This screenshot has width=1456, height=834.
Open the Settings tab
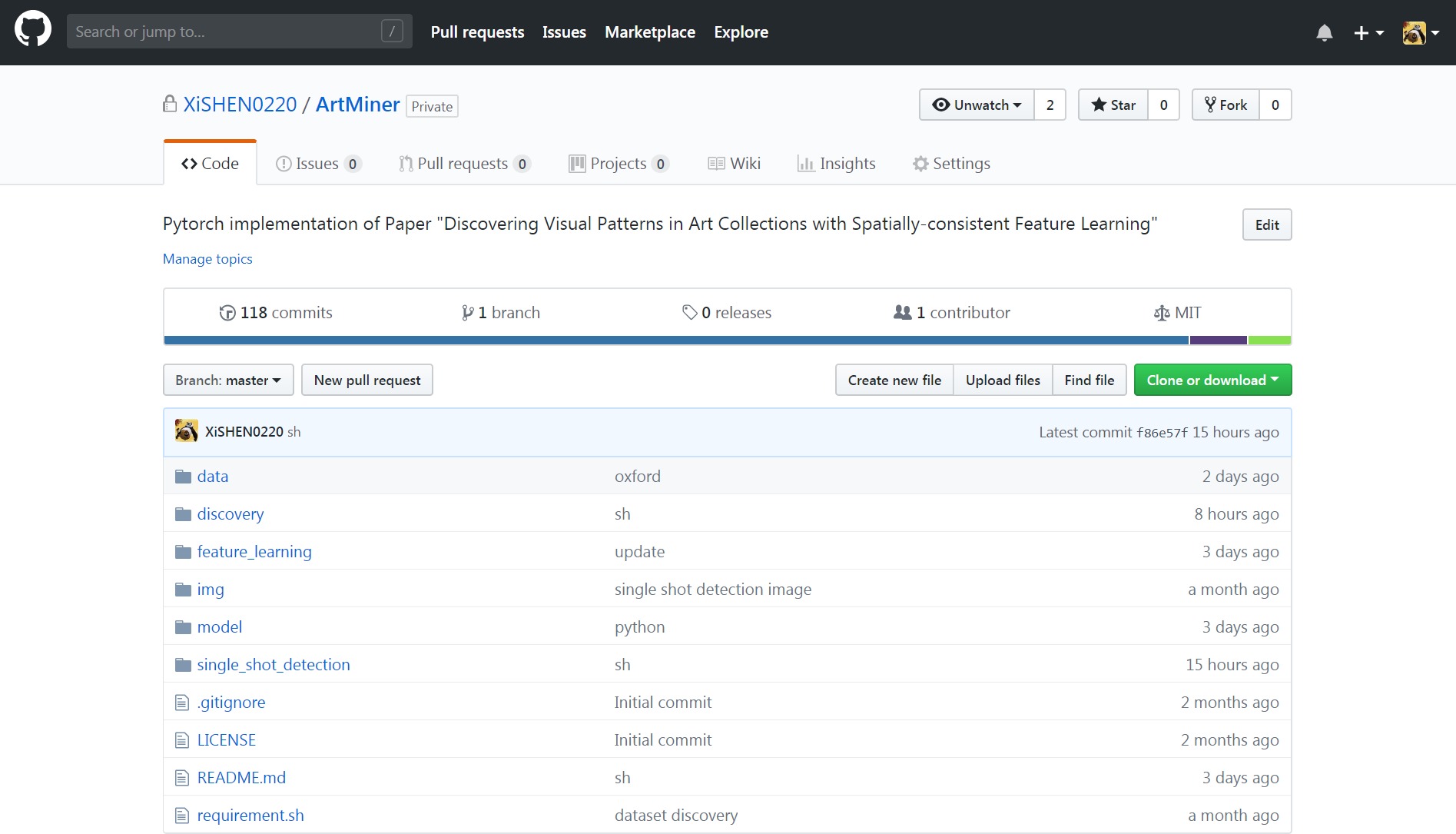951,164
